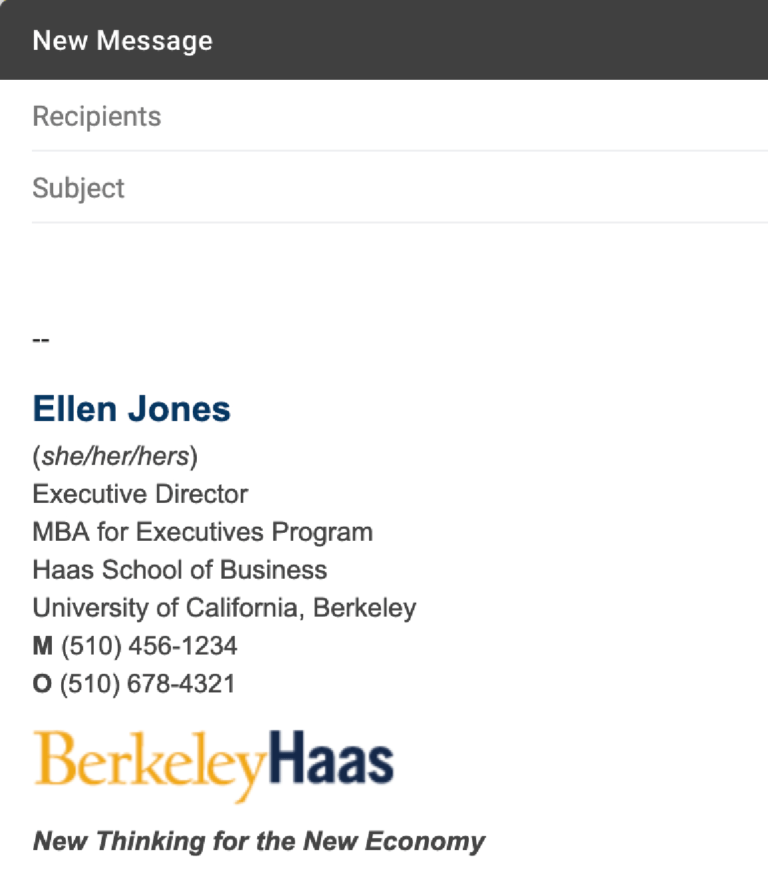768x882 pixels.
Task: Click the signature separator dashes
Action: (x=40, y=340)
